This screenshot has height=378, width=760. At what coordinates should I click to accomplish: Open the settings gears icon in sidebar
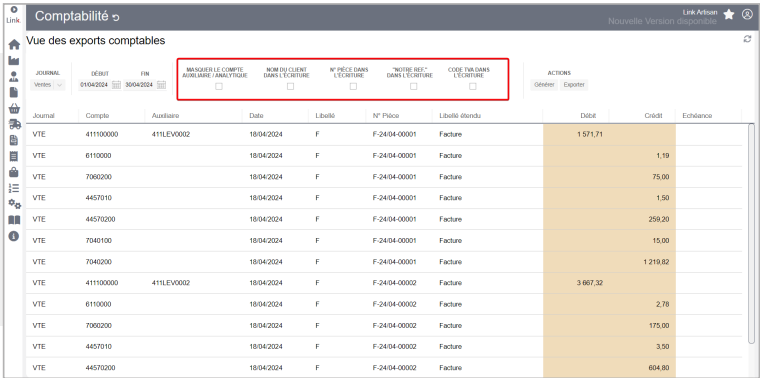click(15, 204)
